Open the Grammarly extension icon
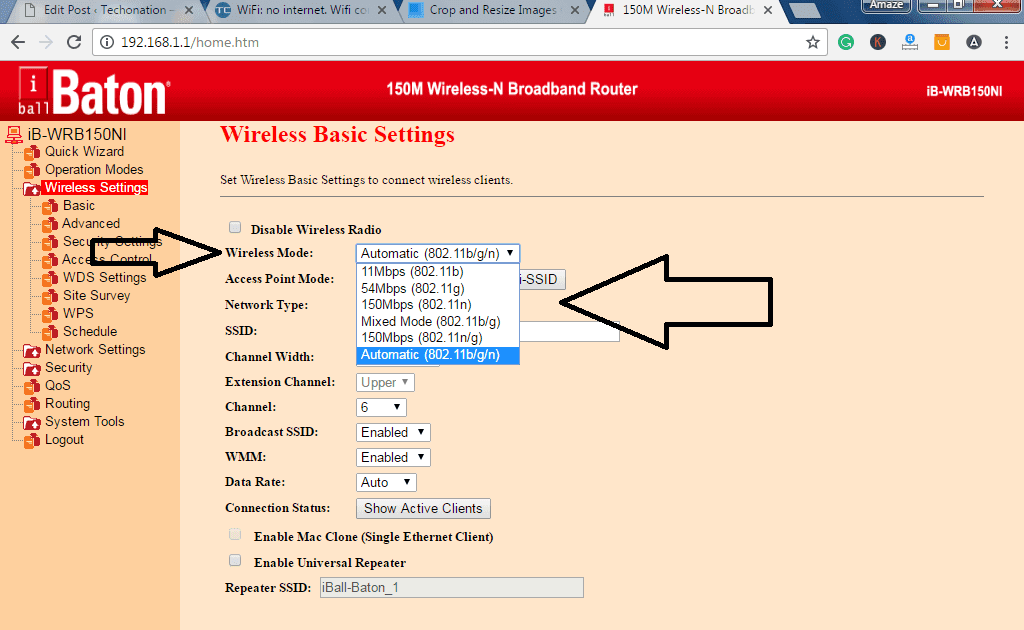1024x630 pixels. pyautogui.click(x=846, y=42)
